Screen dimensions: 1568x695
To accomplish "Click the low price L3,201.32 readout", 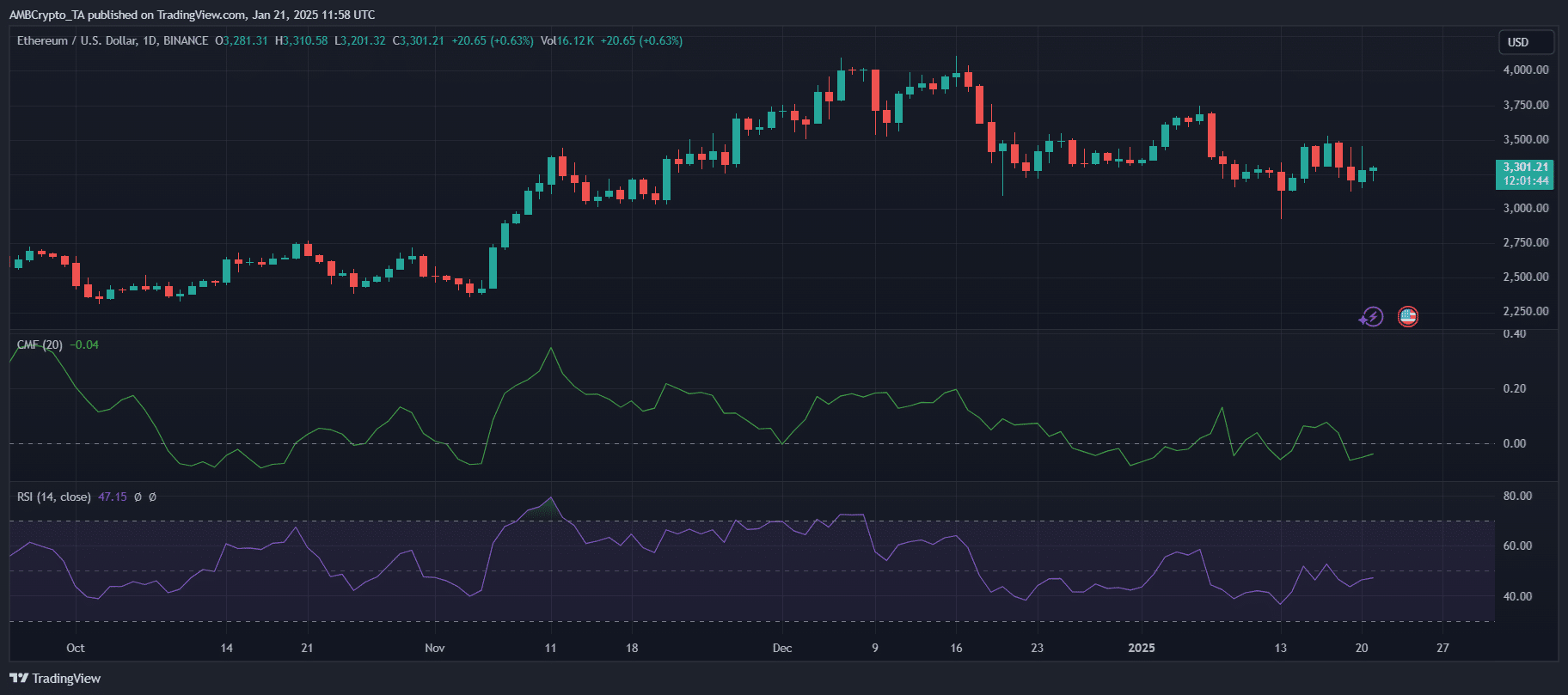I will 360,40.
